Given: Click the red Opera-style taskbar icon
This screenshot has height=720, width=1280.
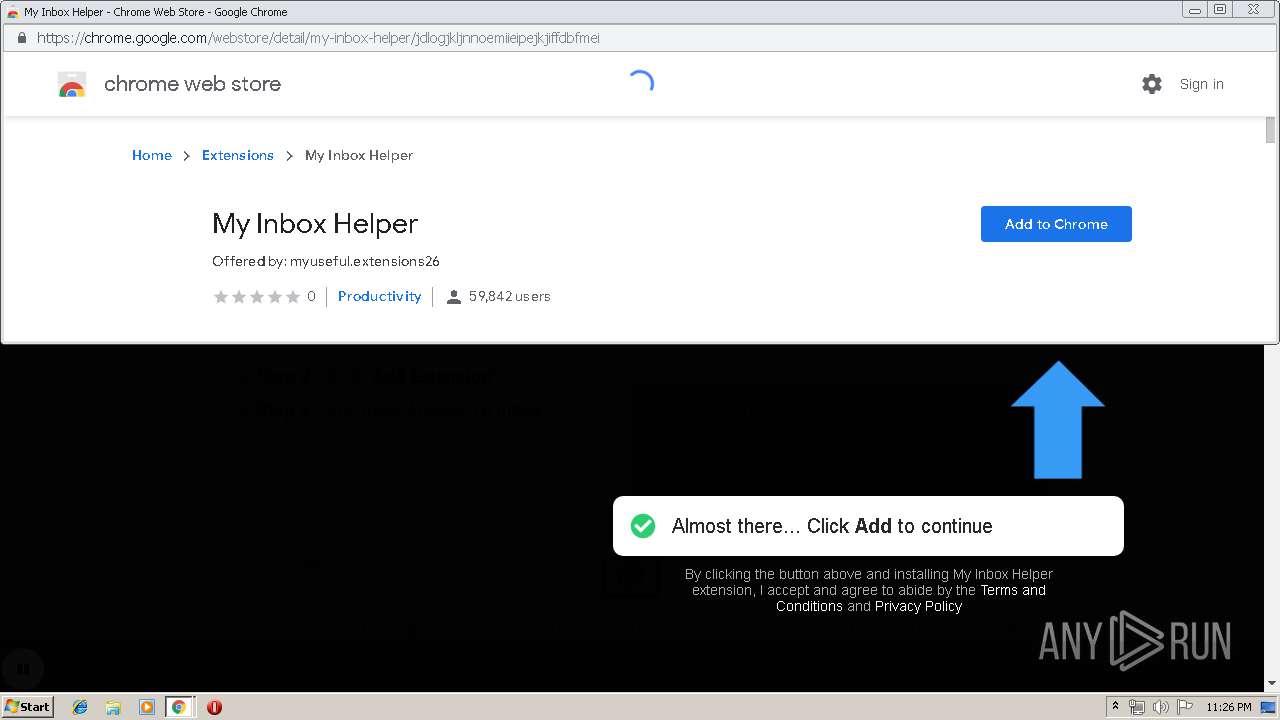Looking at the screenshot, I should point(214,707).
